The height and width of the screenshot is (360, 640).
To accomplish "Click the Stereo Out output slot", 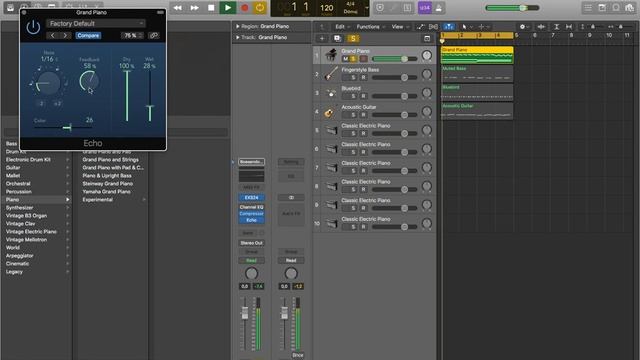I will [x=251, y=243].
